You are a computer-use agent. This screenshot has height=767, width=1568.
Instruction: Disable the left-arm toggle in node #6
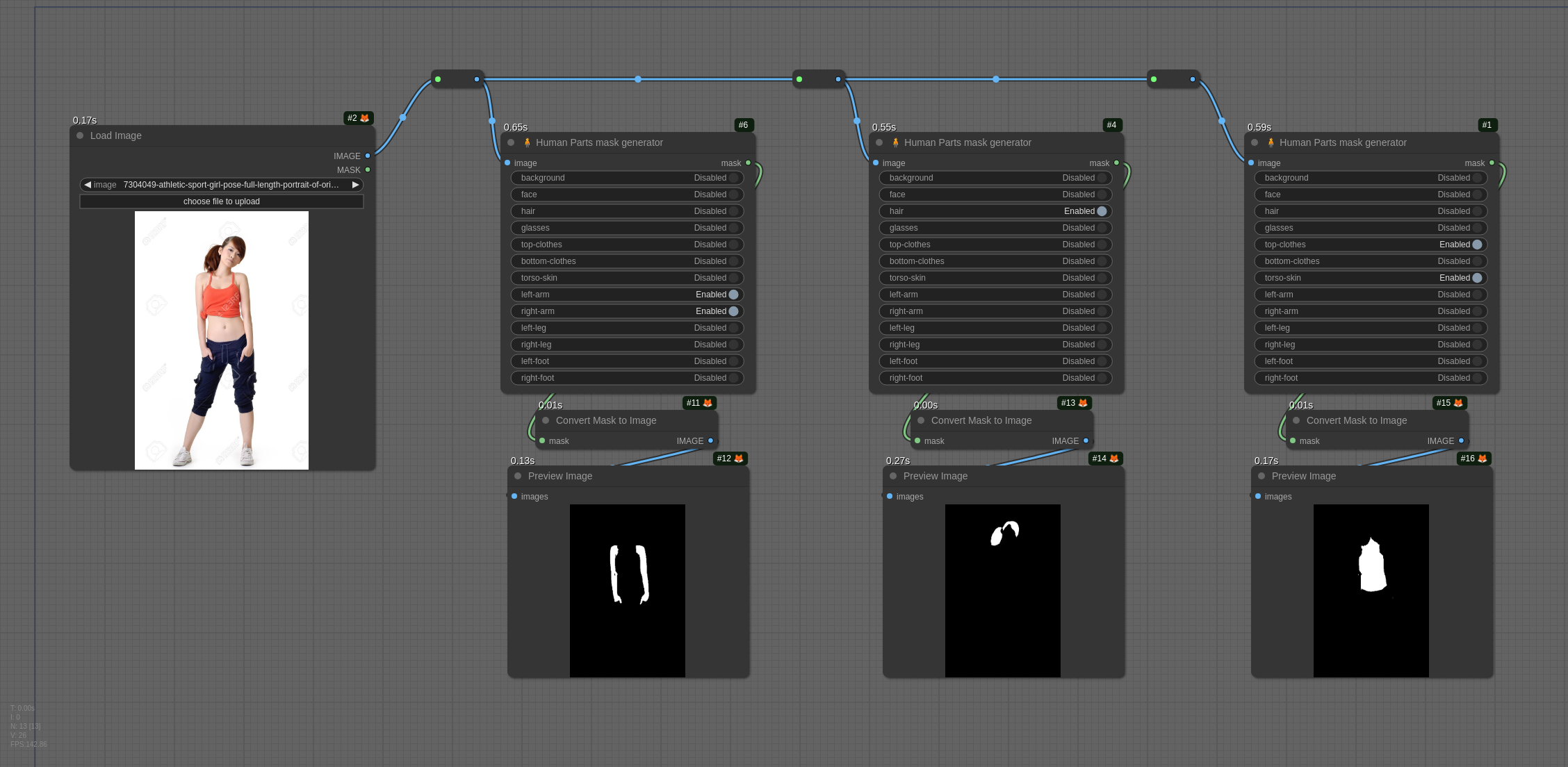point(733,295)
